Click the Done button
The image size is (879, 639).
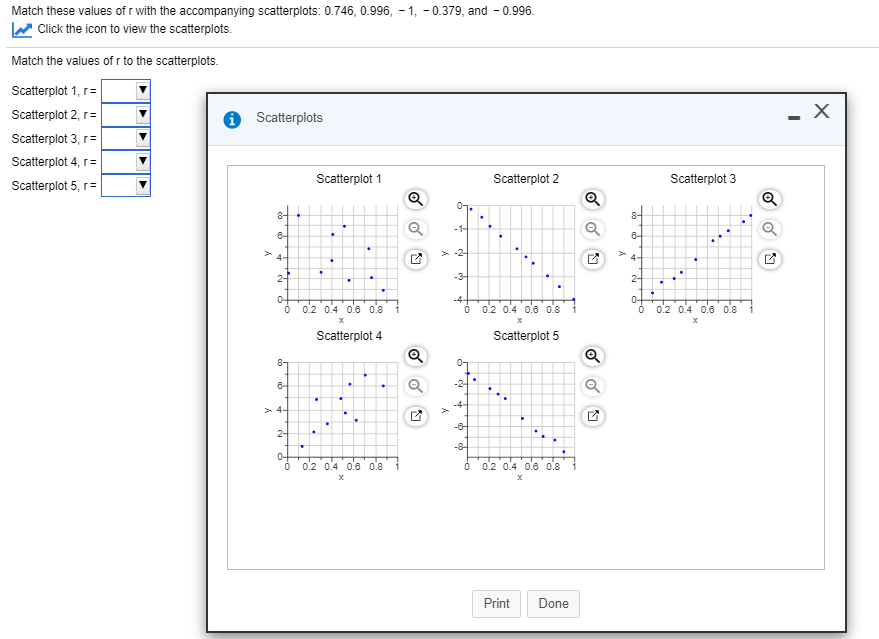pos(553,603)
